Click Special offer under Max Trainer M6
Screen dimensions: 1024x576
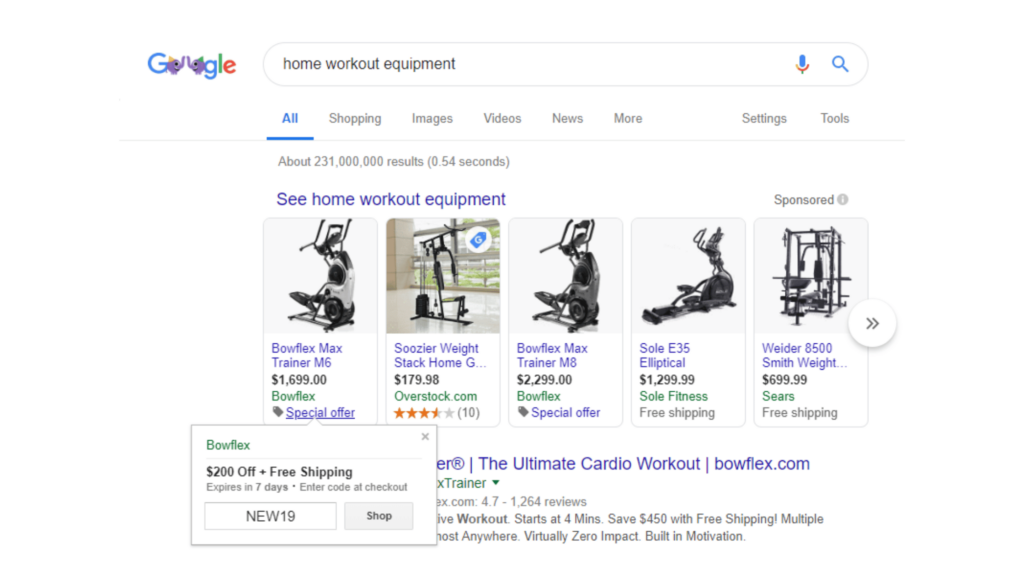pyautogui.click(x=320, y=413)
